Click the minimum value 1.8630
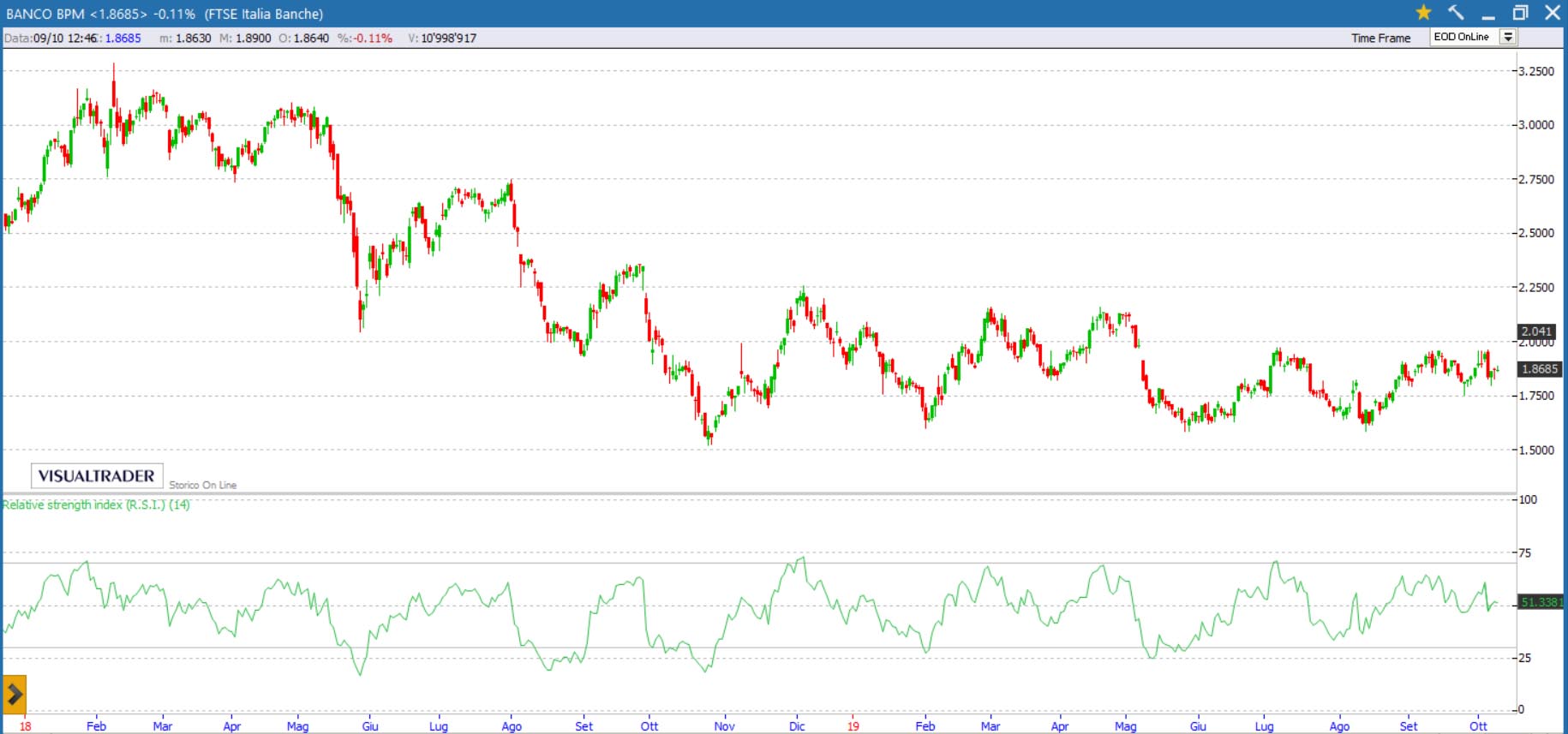The height and width of the screenshot is (734, 1568). 193,38
